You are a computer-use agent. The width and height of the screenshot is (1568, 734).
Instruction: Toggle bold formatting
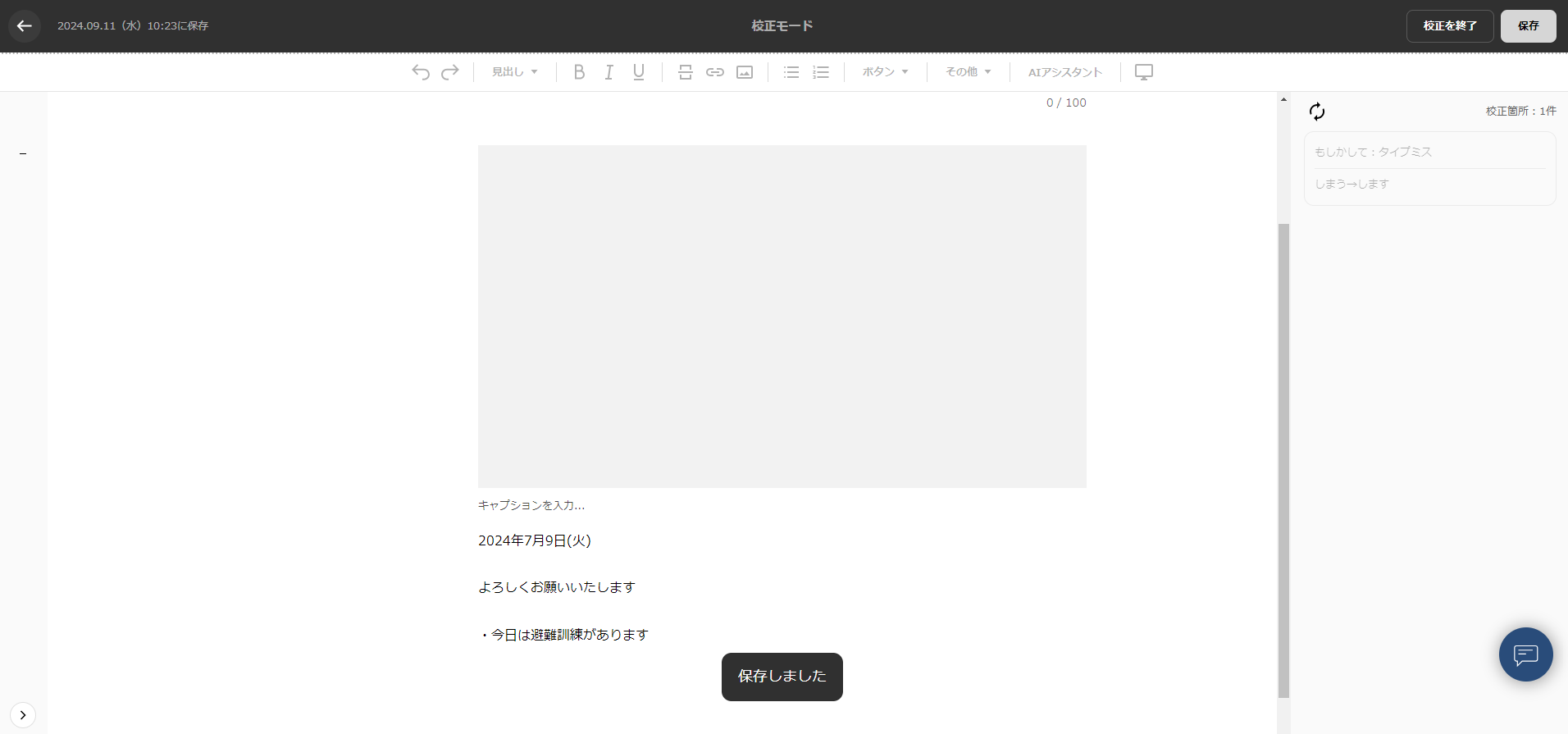point(579,72)
